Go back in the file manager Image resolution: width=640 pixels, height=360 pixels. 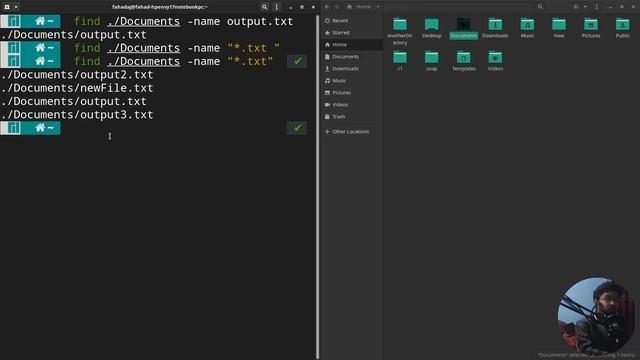pyautogui.click(x=327, y=7)
